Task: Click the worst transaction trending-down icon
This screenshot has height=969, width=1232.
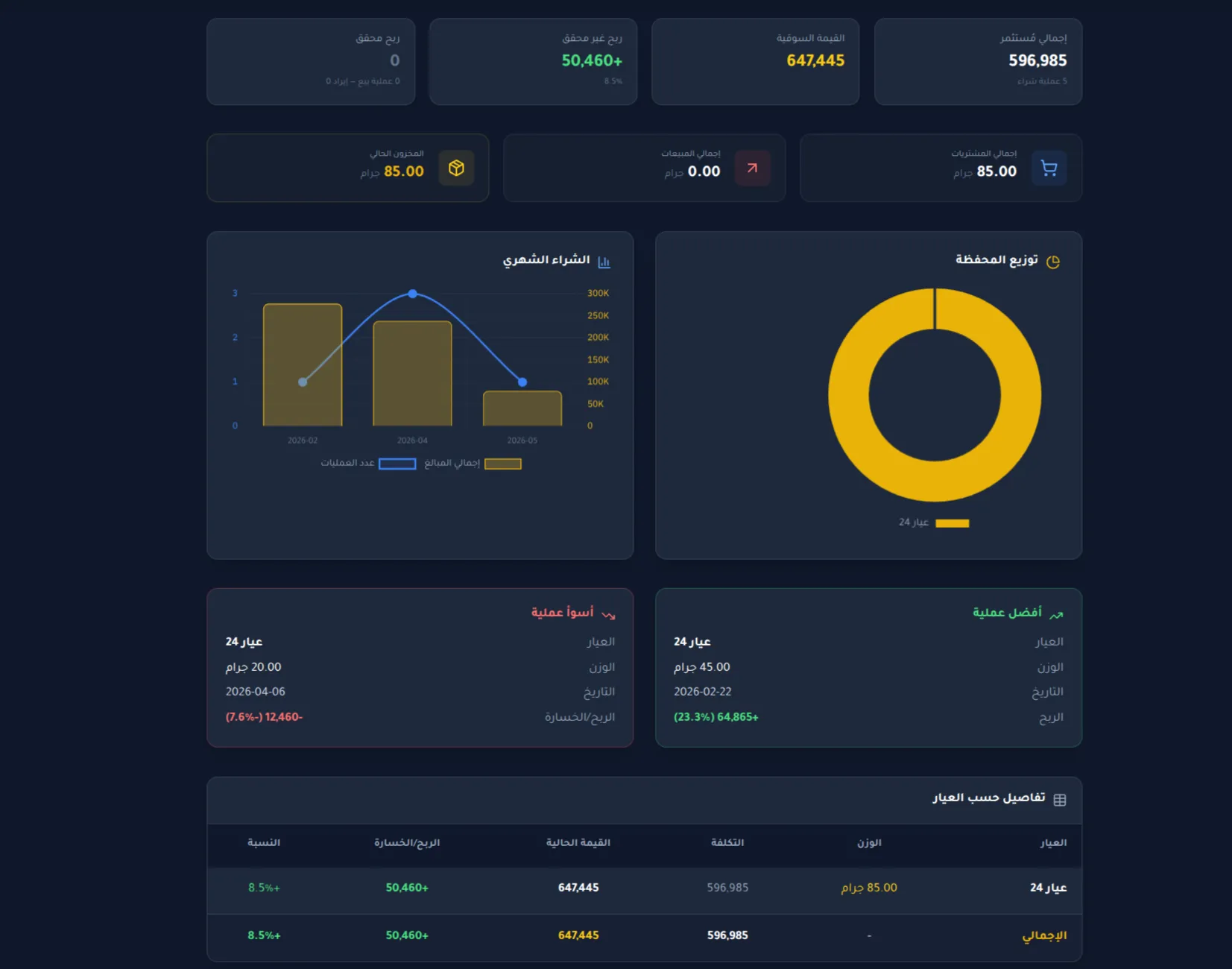Action: [x=608, y=614]
